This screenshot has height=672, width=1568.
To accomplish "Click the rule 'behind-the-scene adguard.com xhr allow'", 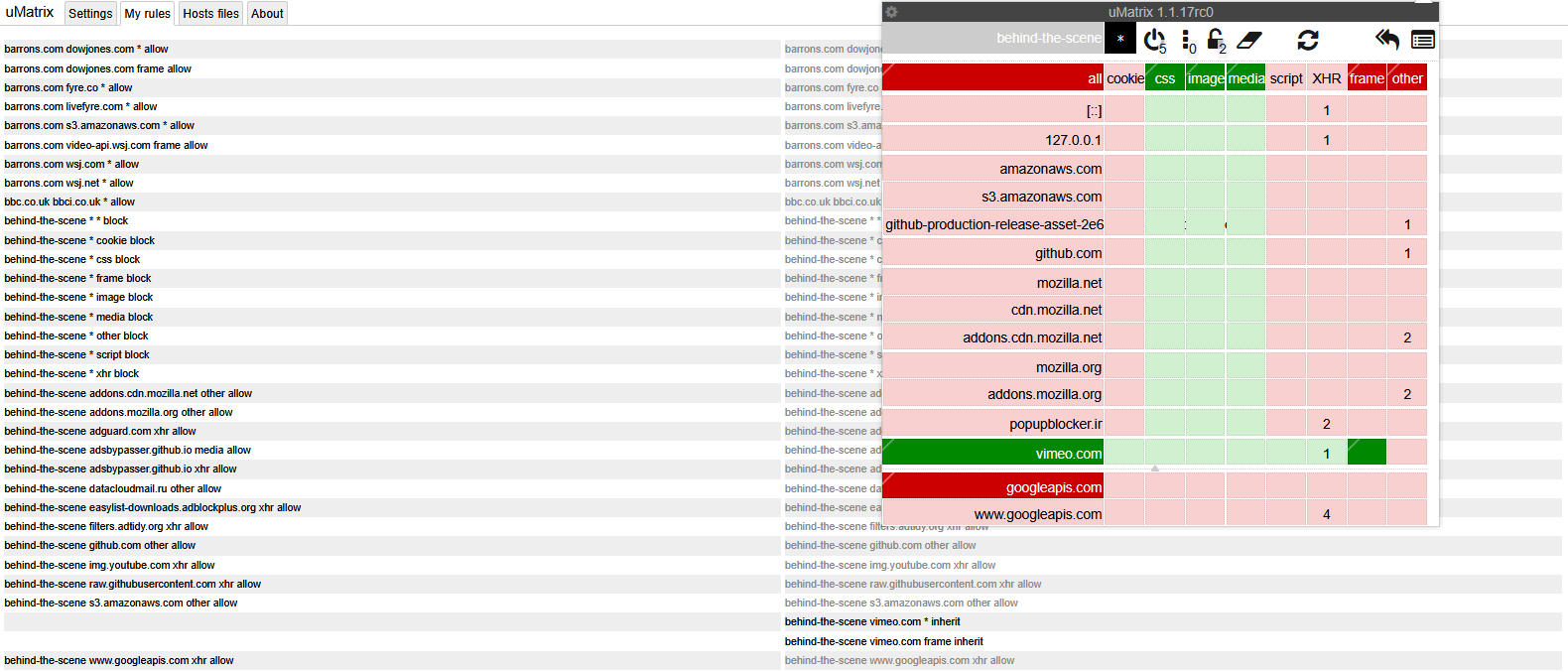I will click(100, 431).
